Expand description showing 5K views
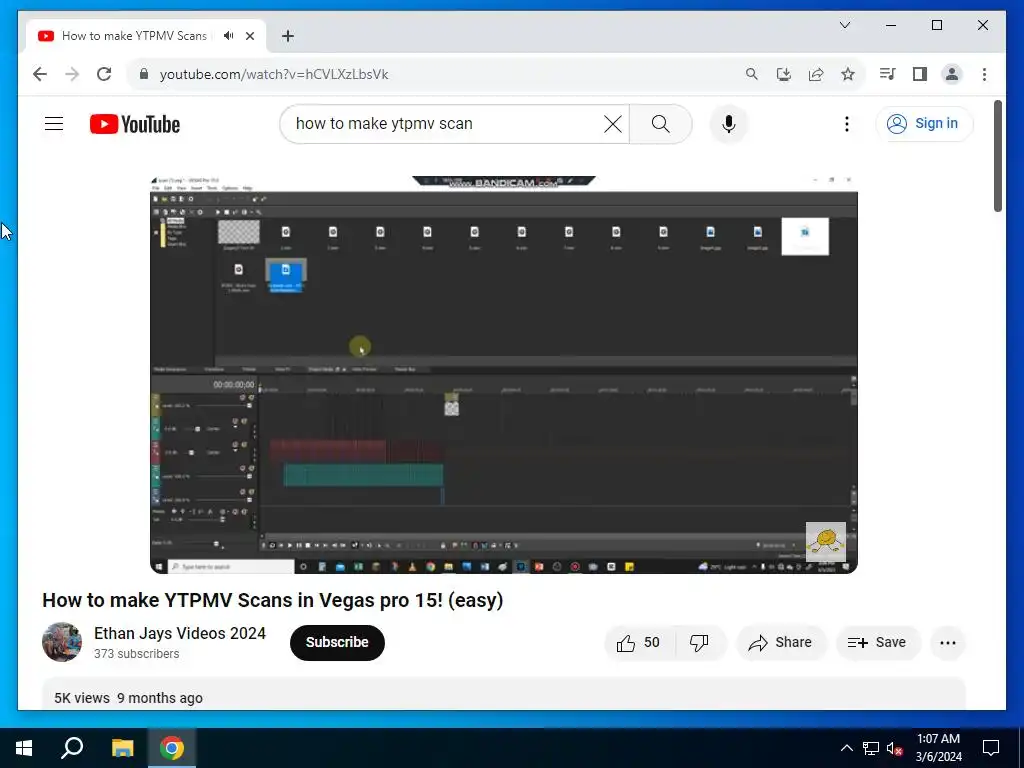This screenshot has width=1024, height=768. coord(504,694)
